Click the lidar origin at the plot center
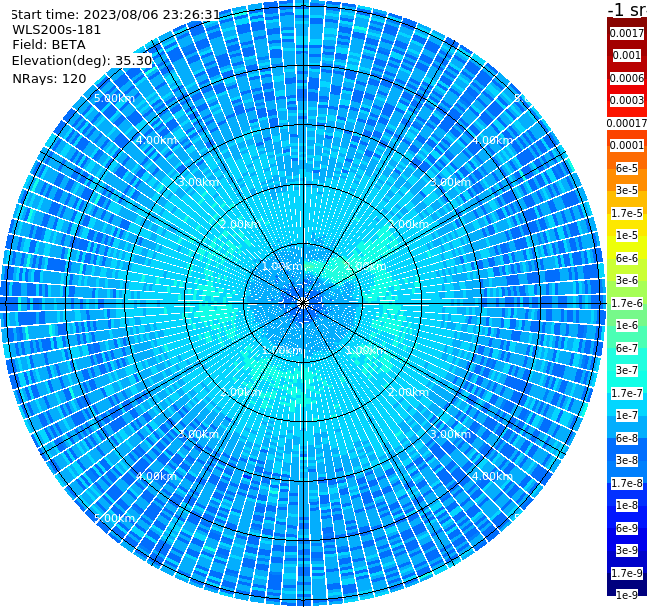 303,304
